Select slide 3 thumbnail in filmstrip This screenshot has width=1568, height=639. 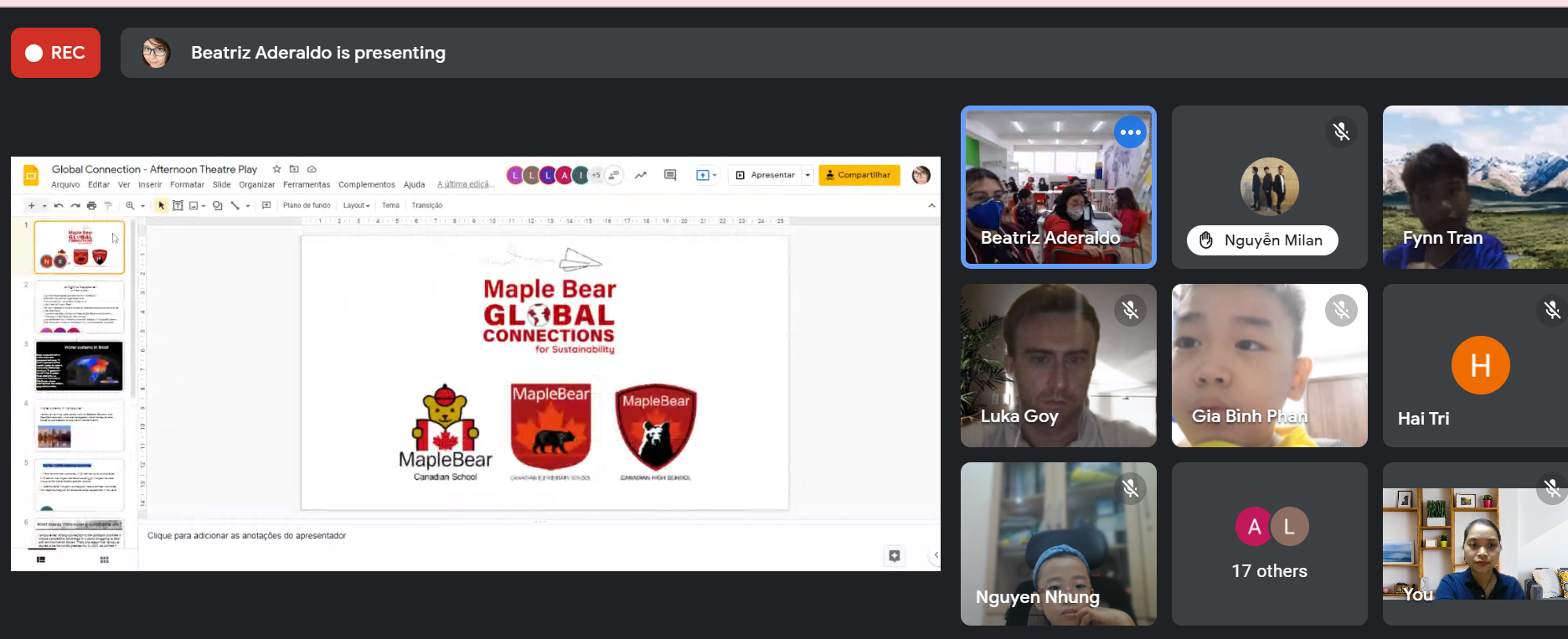pyautogui.click(x=80, y=366)
